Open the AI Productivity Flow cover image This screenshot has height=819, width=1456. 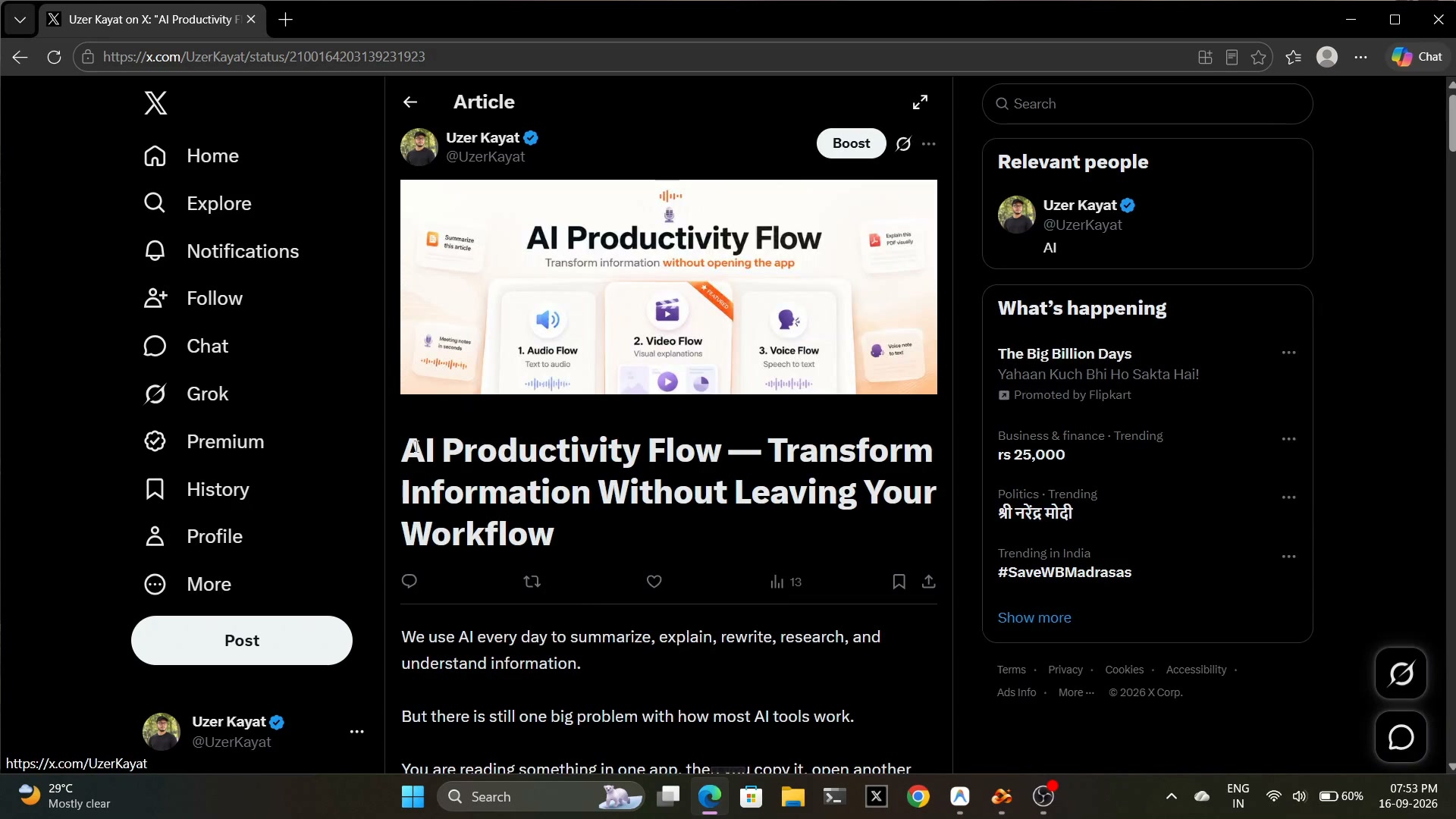coord(668,287)
